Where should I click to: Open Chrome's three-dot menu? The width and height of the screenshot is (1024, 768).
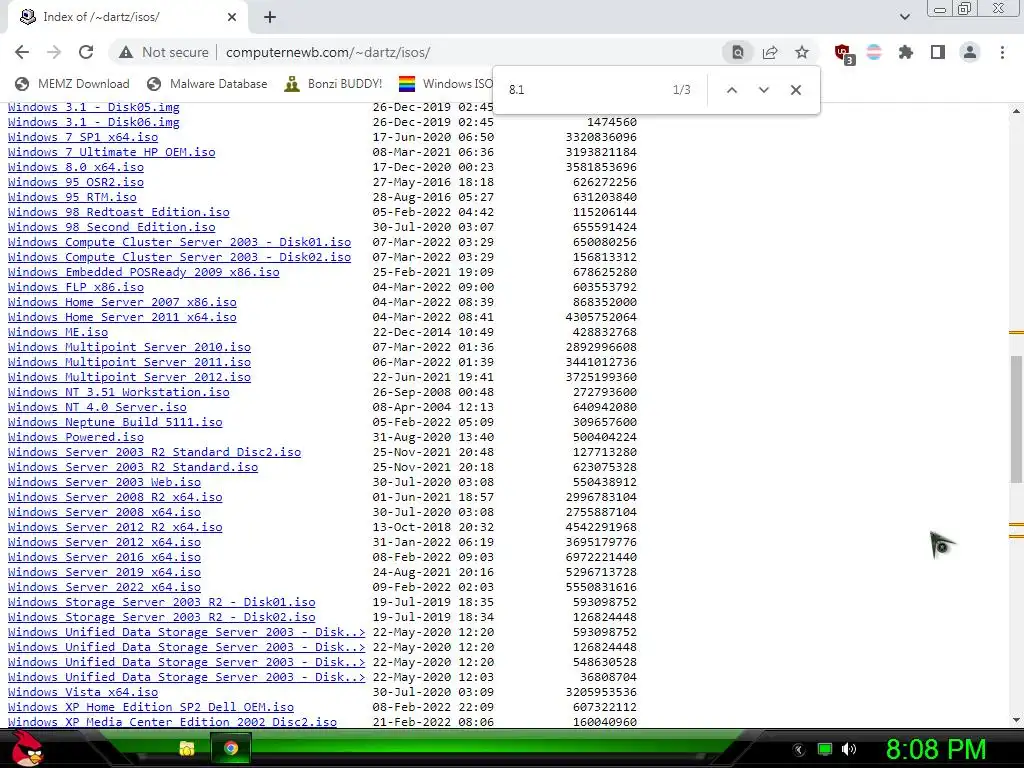pos(1002,52)
